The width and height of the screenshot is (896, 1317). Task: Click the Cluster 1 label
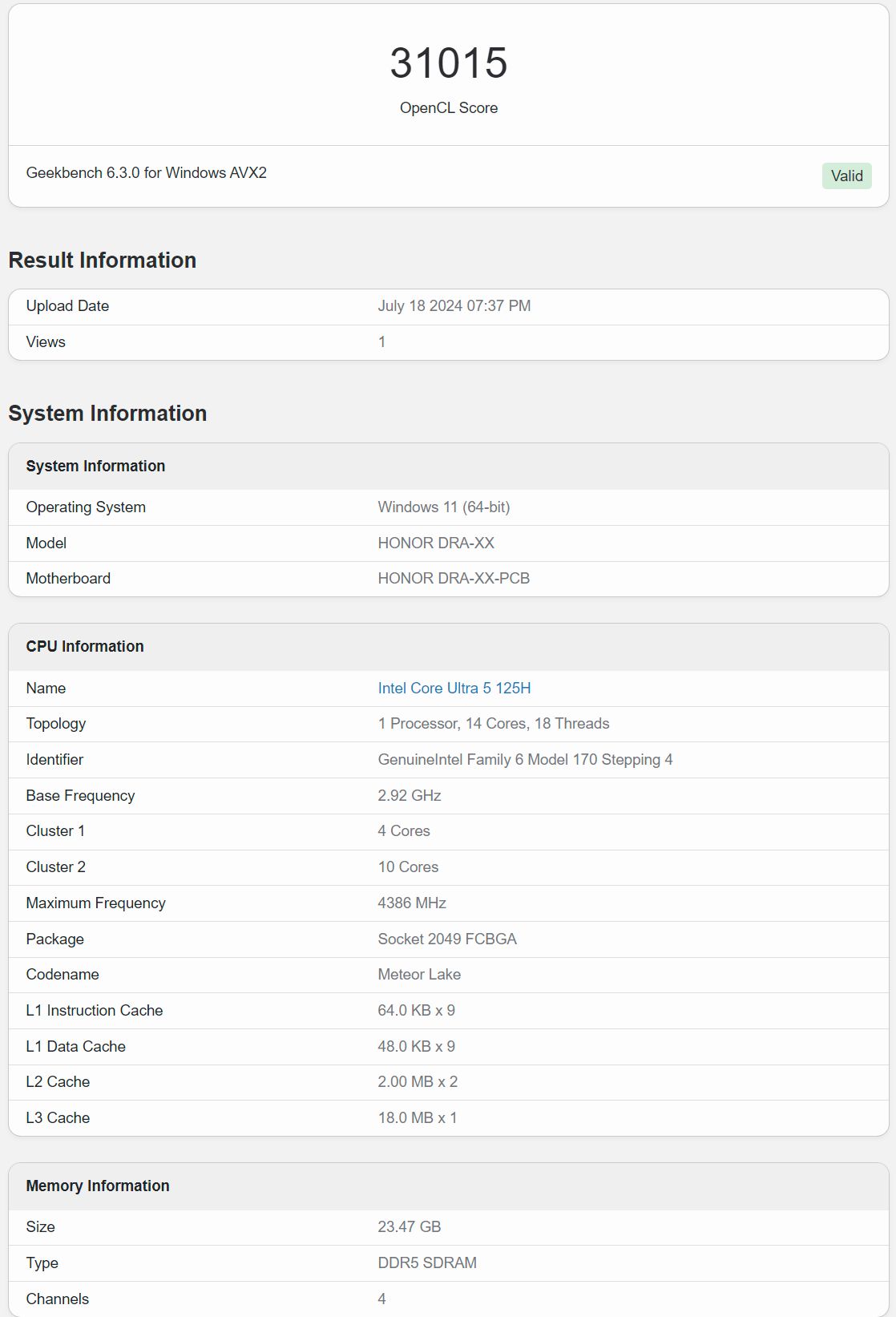(x=55, y=830)
